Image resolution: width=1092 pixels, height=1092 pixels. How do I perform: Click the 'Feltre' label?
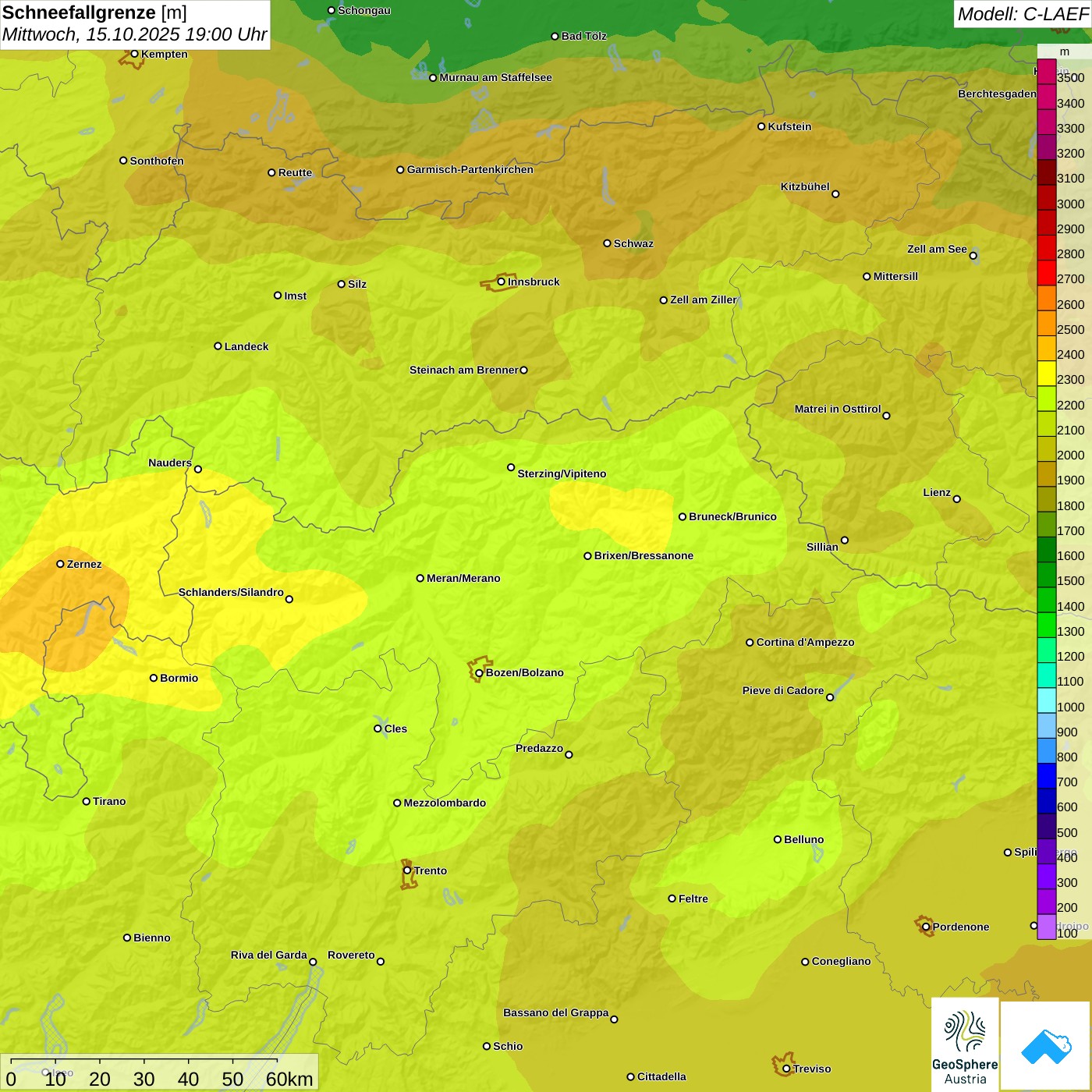pos(693,899)
